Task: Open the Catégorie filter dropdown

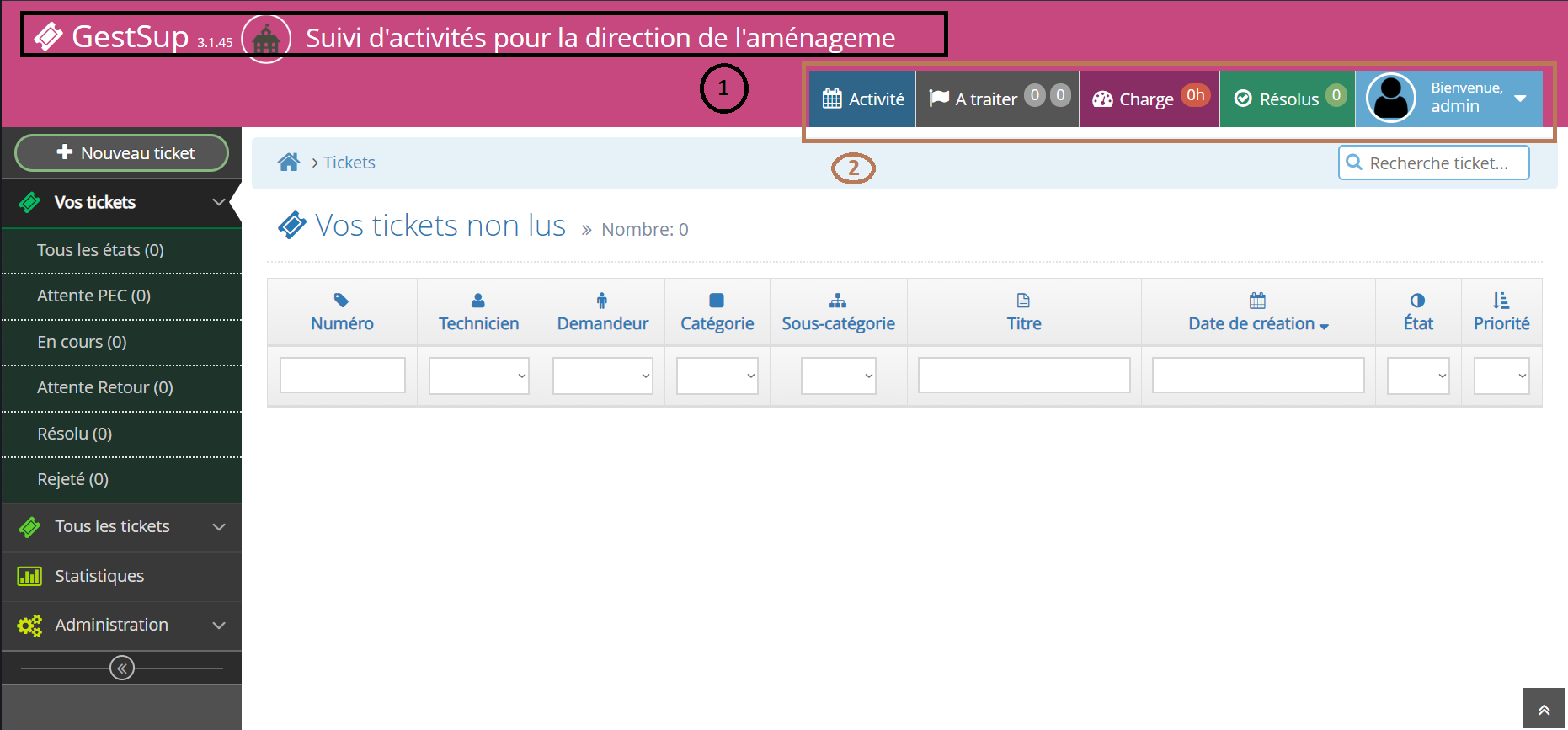Action: point(717,376)
